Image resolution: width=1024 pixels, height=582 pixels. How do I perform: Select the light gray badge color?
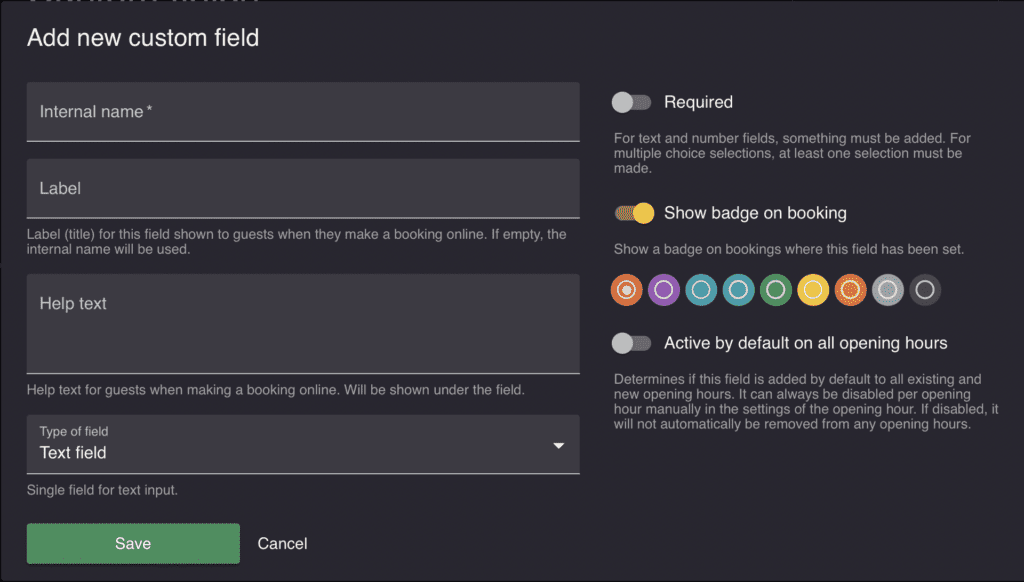887,289
